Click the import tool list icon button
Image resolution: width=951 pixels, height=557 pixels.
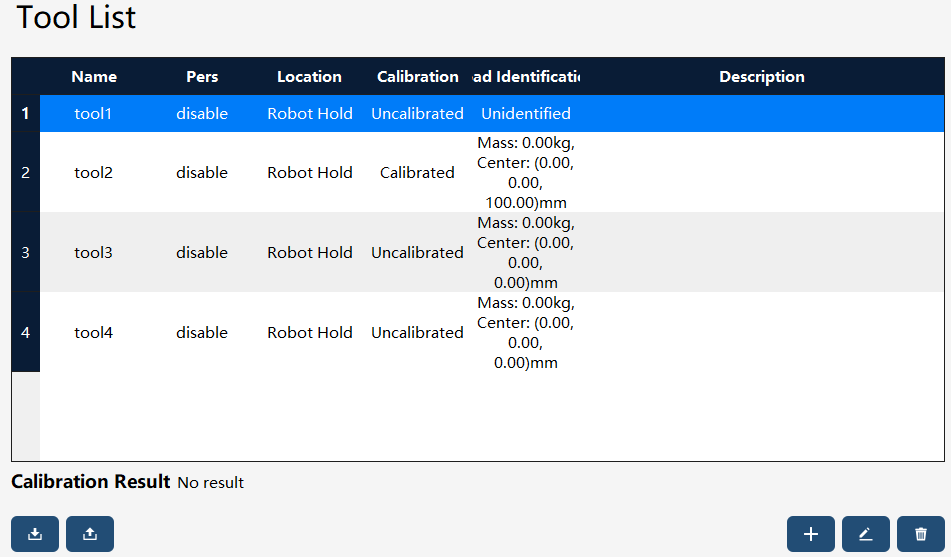click(x=35, y=534)
